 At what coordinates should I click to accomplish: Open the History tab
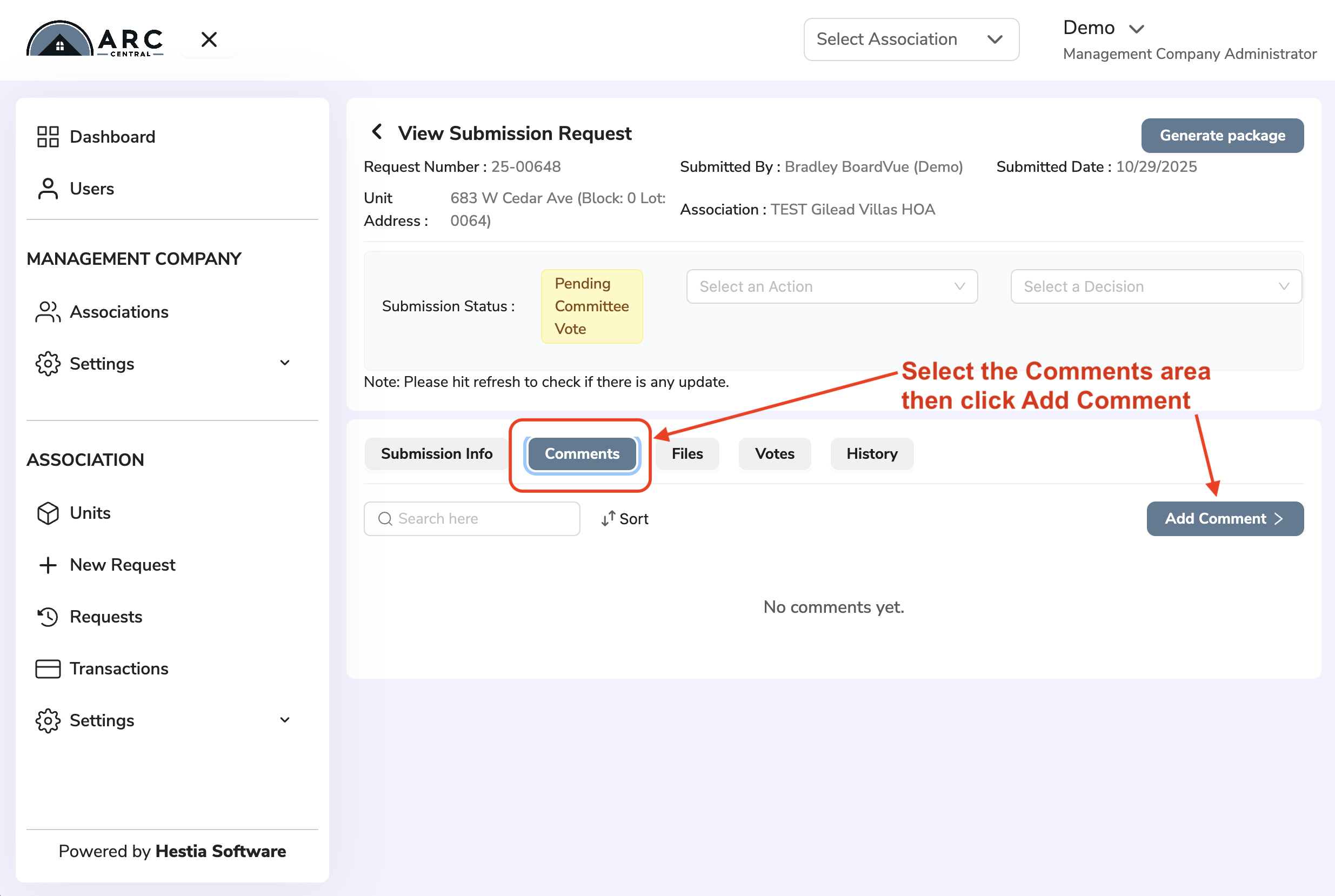[x=871, y=454]
